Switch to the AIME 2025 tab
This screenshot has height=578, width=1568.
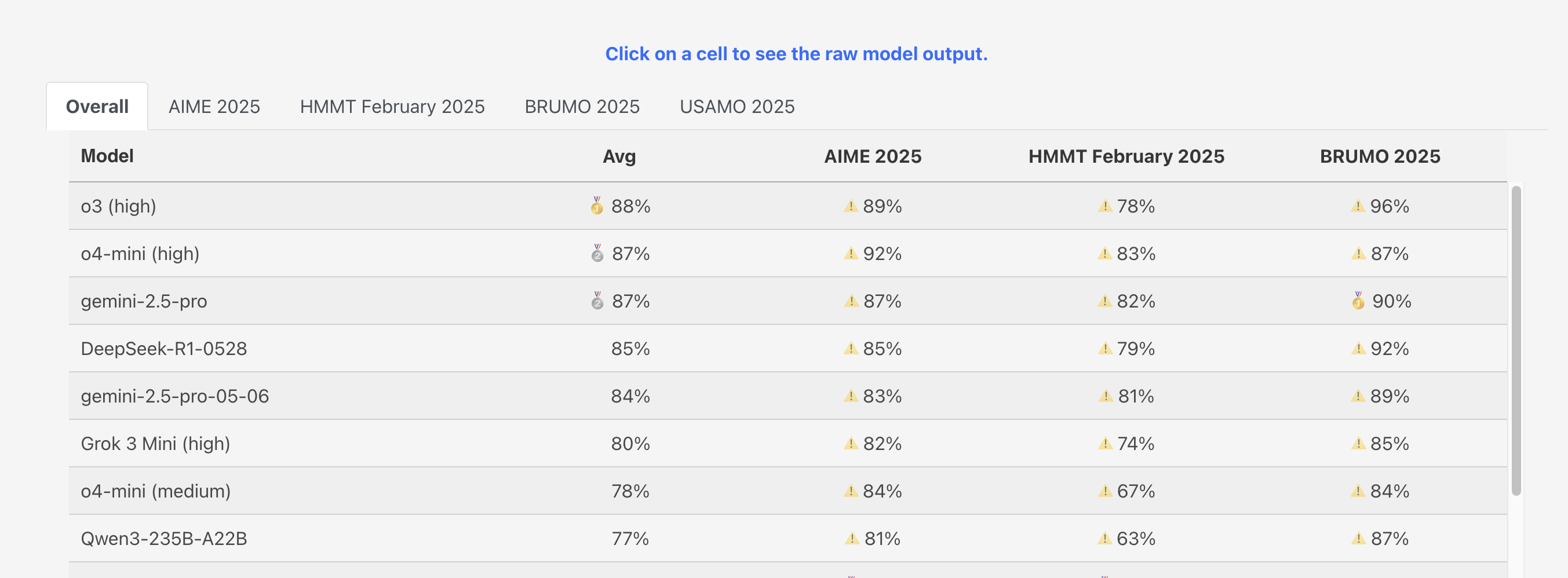(214, 107)
